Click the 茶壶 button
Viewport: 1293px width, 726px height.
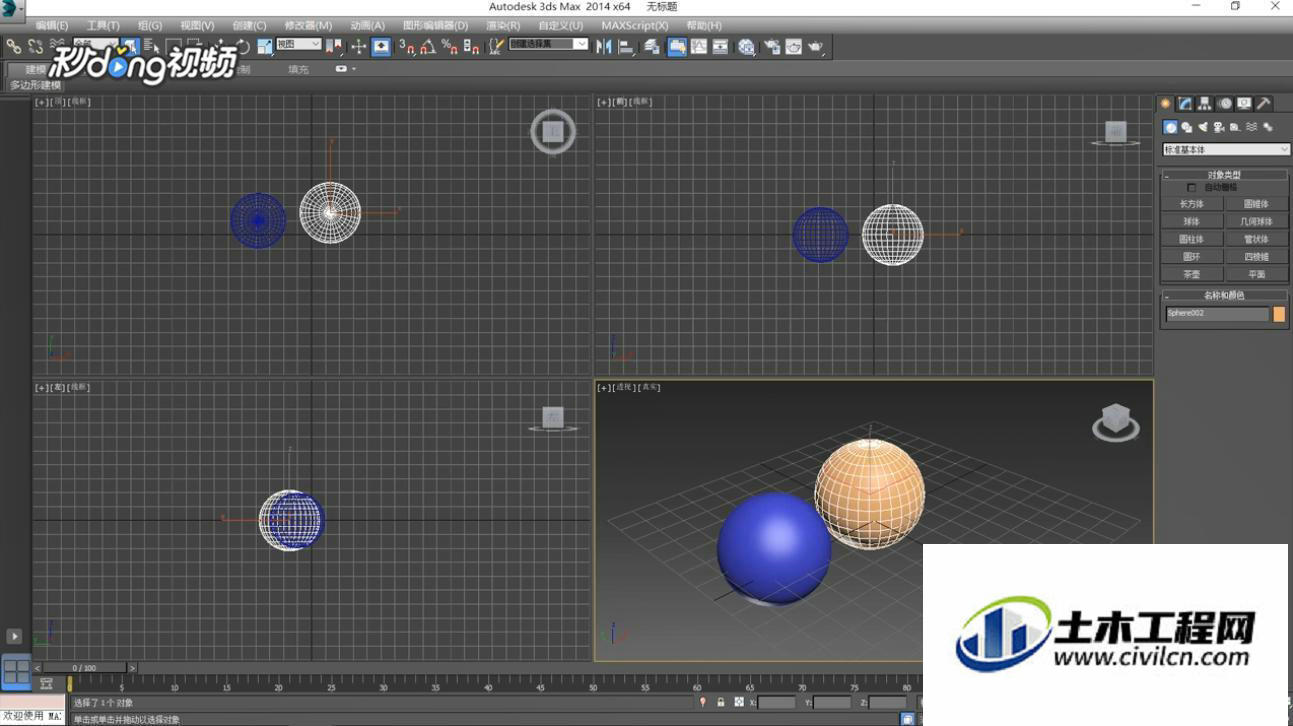coord(1191,274)
